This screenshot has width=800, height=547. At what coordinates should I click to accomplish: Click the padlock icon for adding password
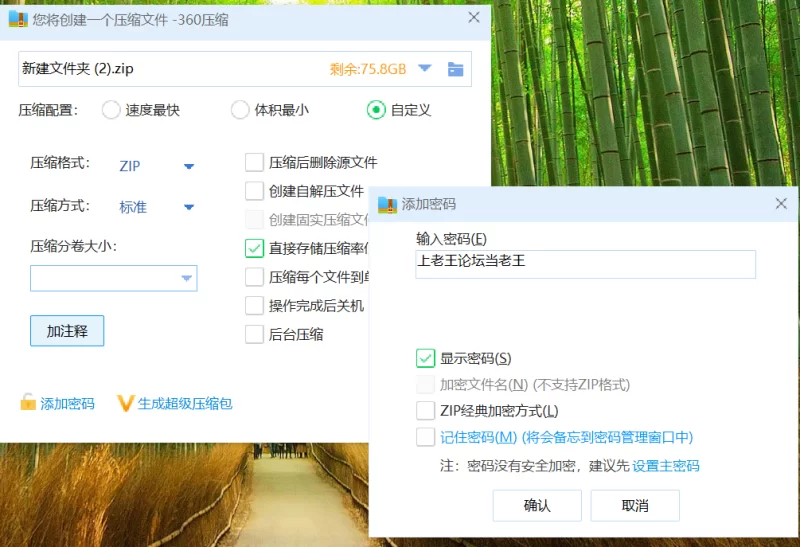click(x=28, y=403)
